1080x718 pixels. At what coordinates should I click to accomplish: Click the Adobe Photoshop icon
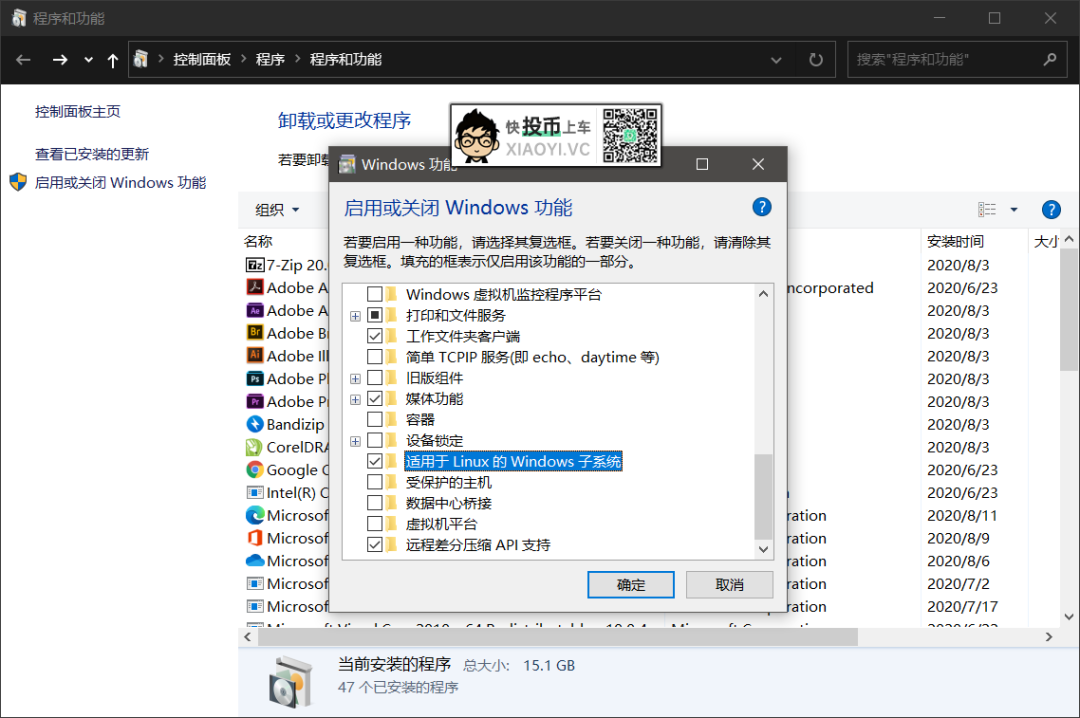[255, 378]
